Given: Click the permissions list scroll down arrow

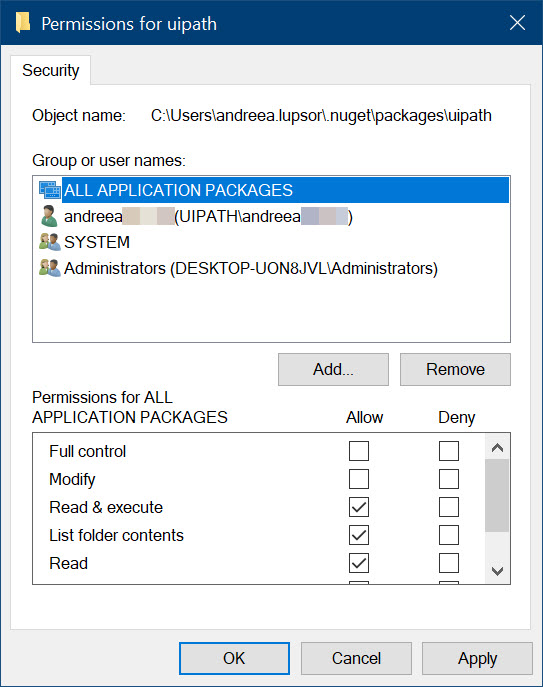Looking at the screenshot, I should click(497, 570).
